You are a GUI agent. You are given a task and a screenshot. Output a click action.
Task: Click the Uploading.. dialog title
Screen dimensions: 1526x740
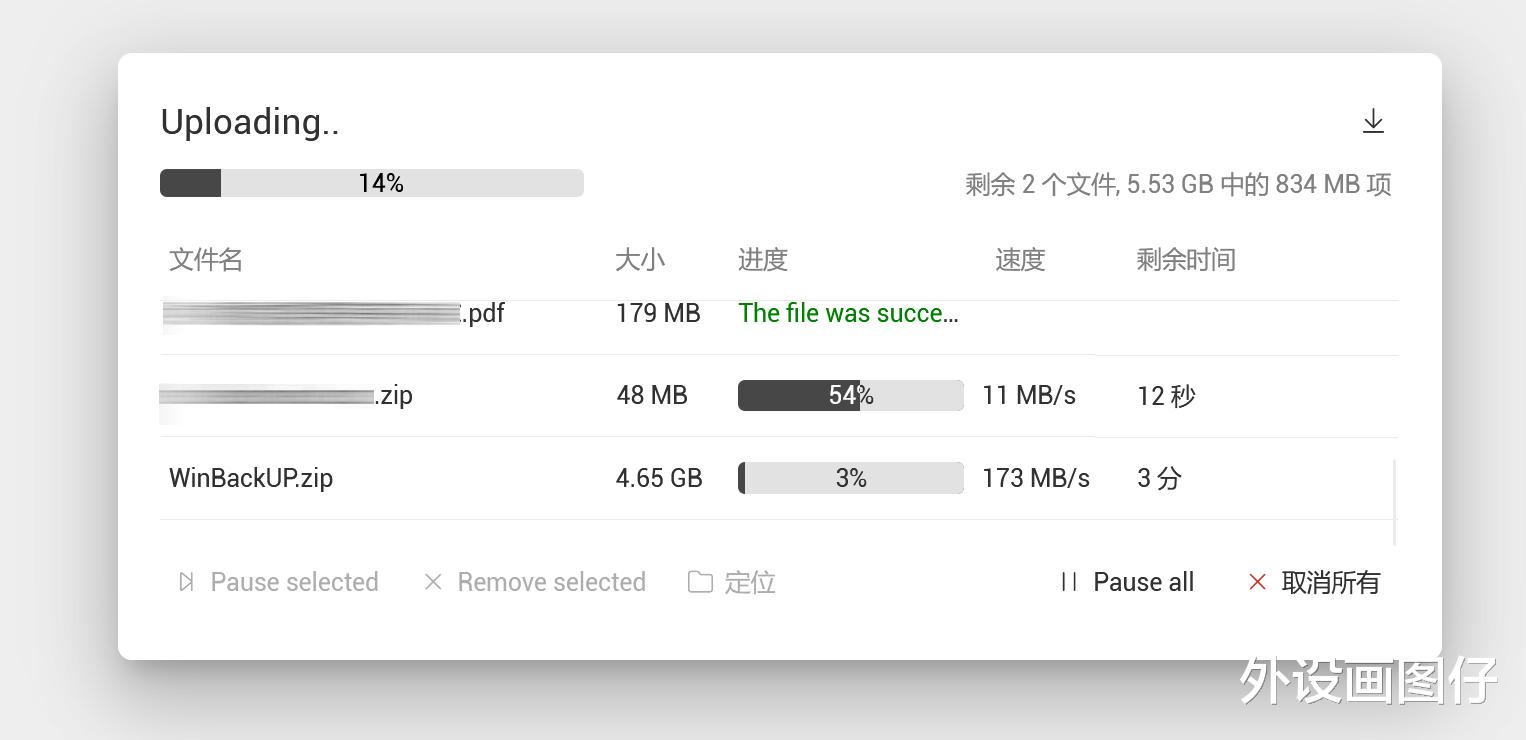pos(250,121)
